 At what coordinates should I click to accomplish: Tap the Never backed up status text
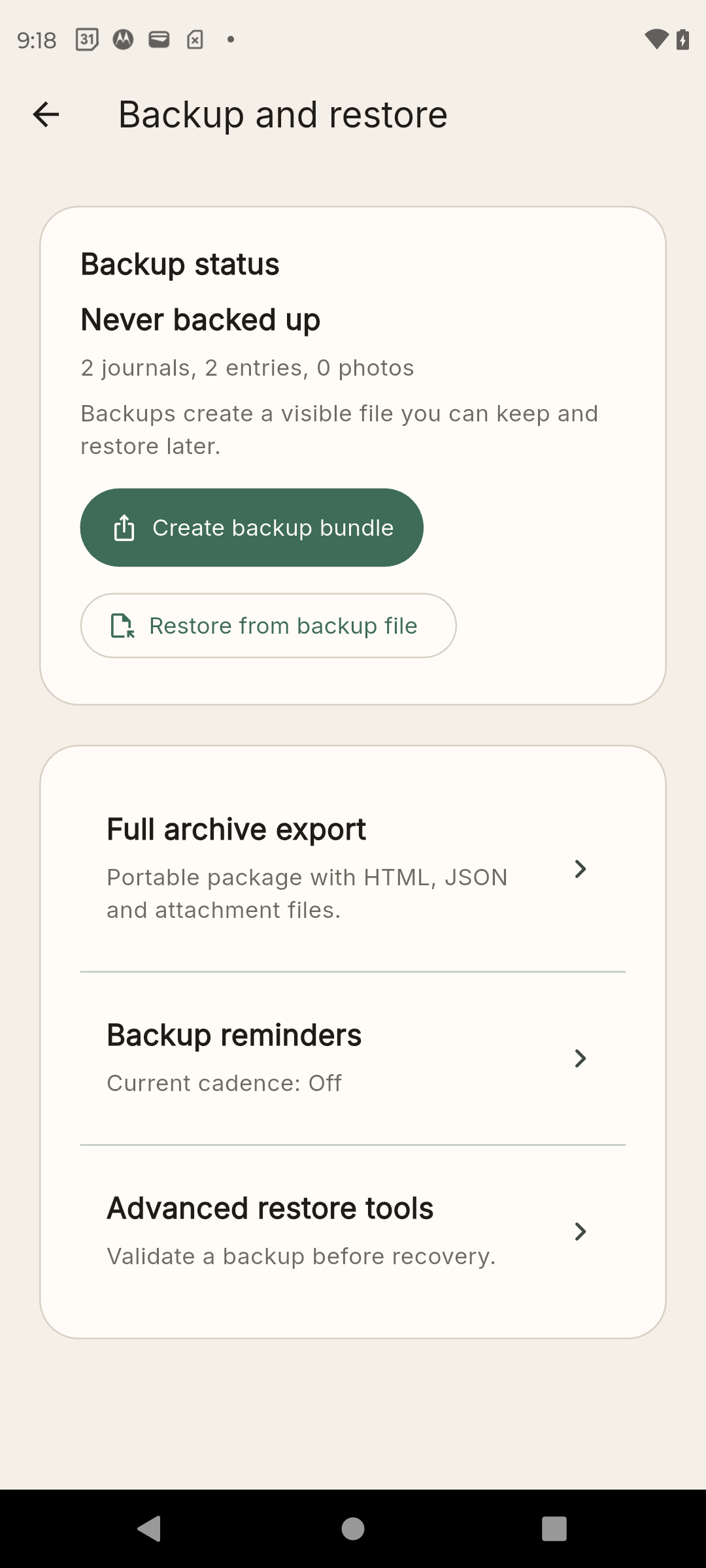pyautogui.click(x=200, y=319)
